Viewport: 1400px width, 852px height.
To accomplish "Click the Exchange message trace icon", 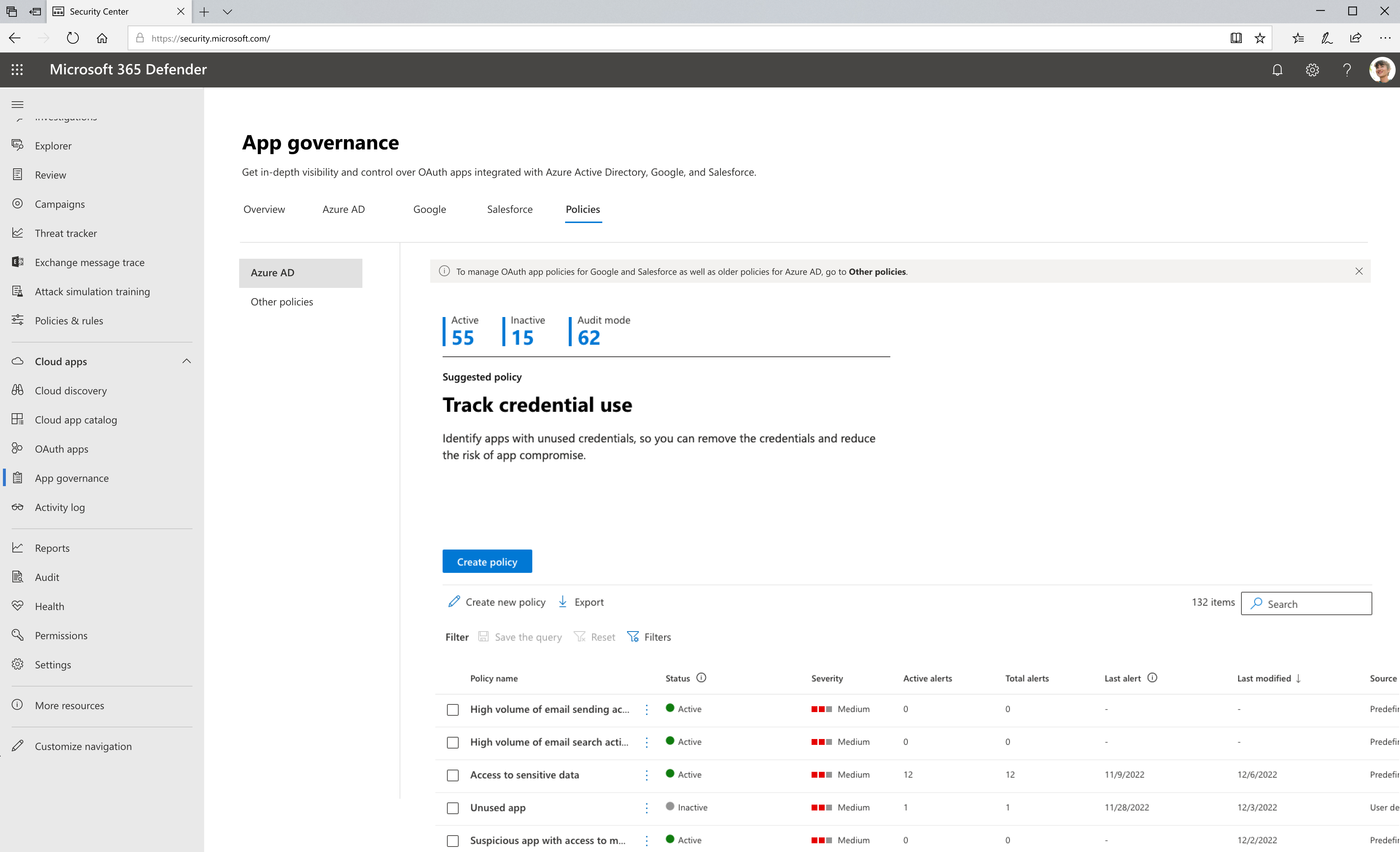I will point(18,262).
